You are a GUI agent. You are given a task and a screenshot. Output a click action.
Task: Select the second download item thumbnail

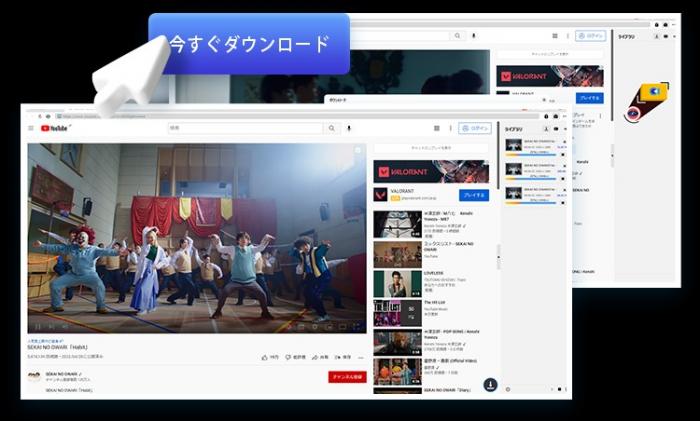[513, 169]
